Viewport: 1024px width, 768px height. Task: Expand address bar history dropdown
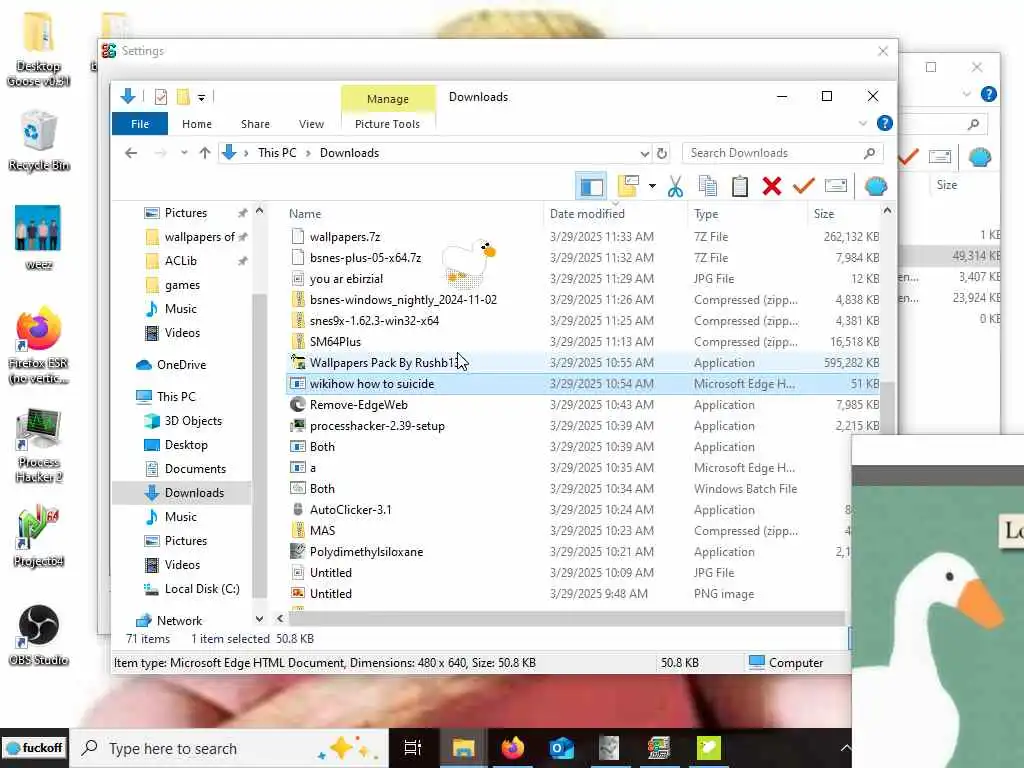pyautogui.click(x=645, y=153)
